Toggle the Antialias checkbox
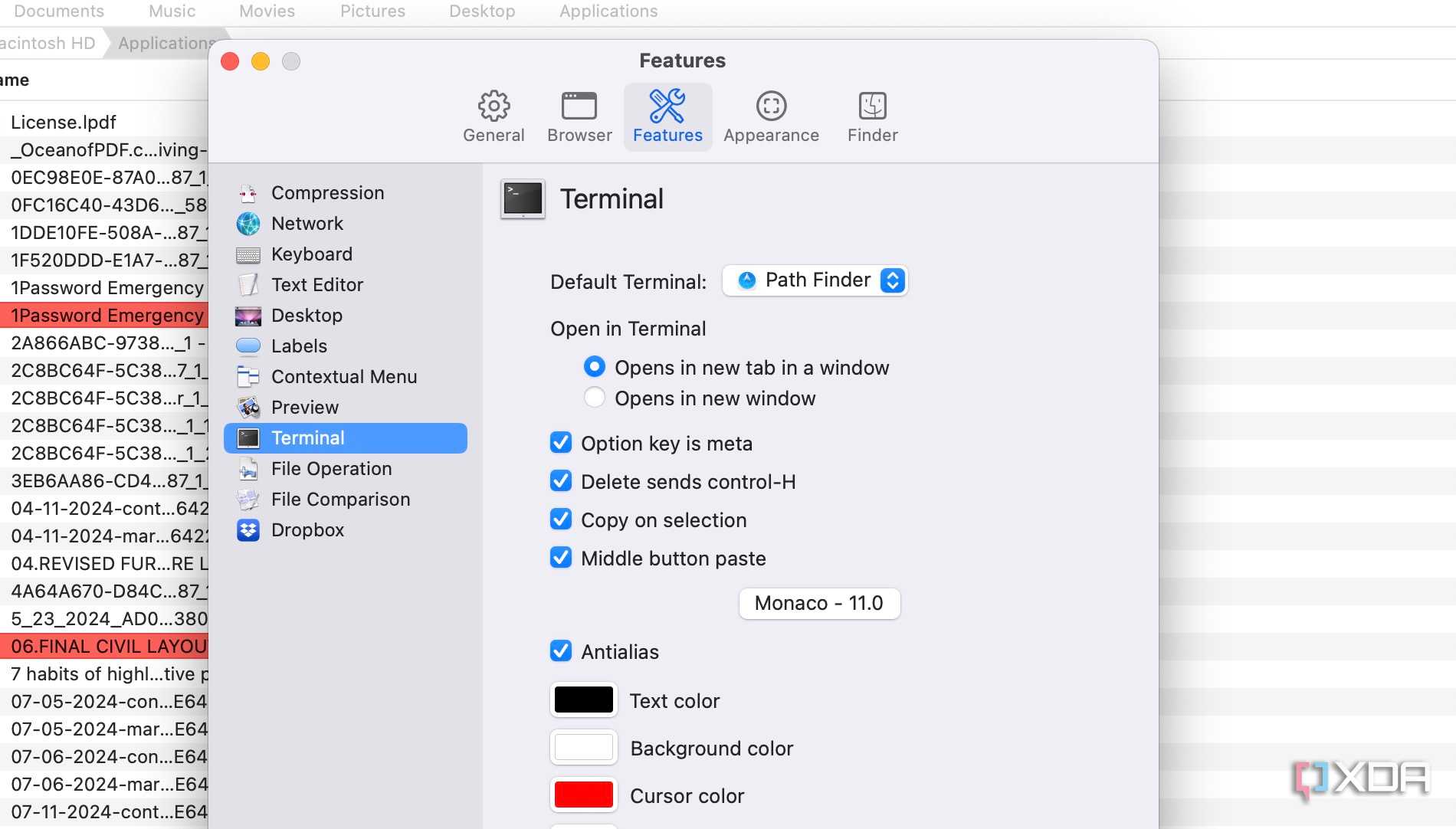 [x=561, y=651]
